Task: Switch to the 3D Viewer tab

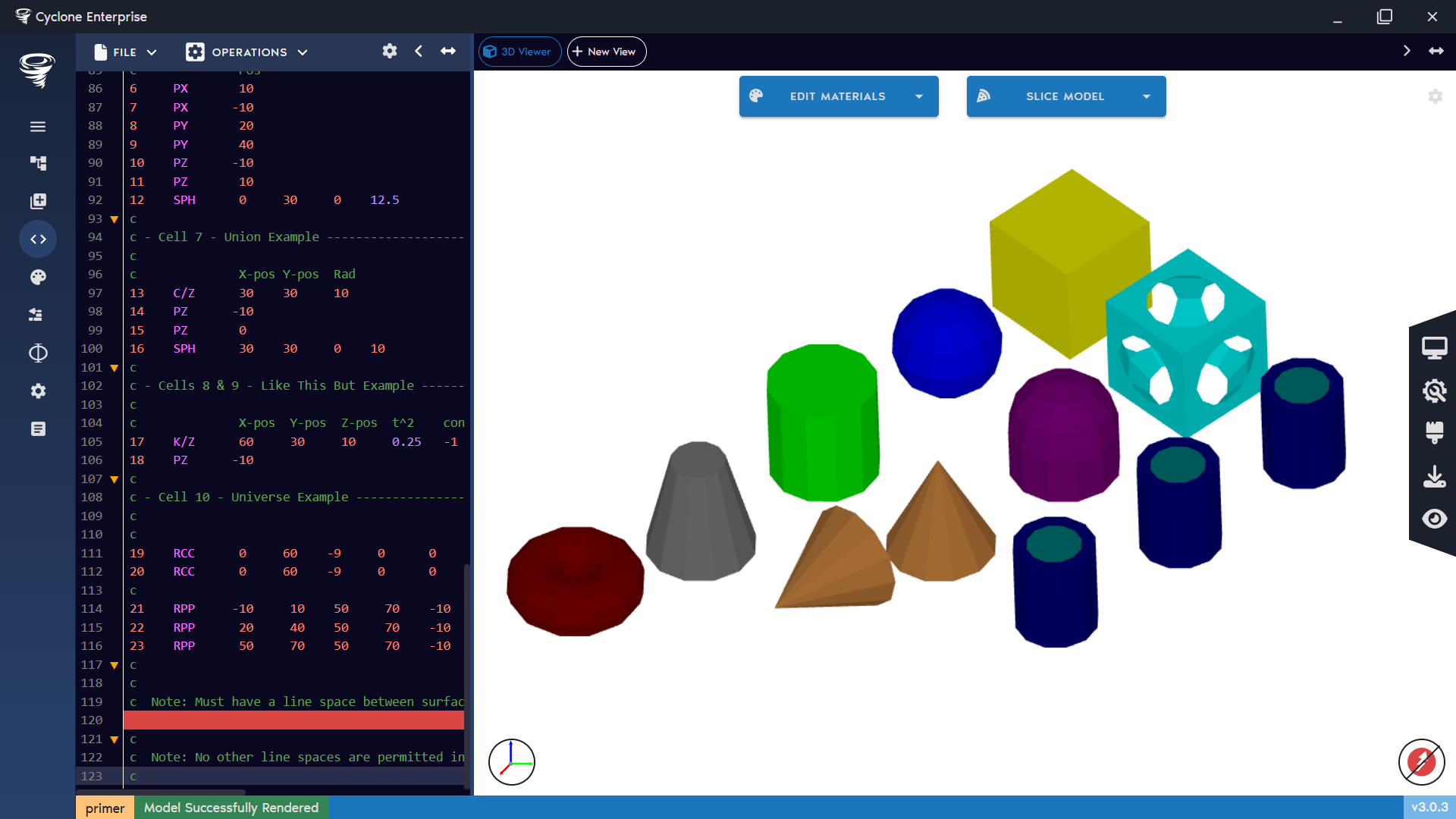Action: click(519, 51)
